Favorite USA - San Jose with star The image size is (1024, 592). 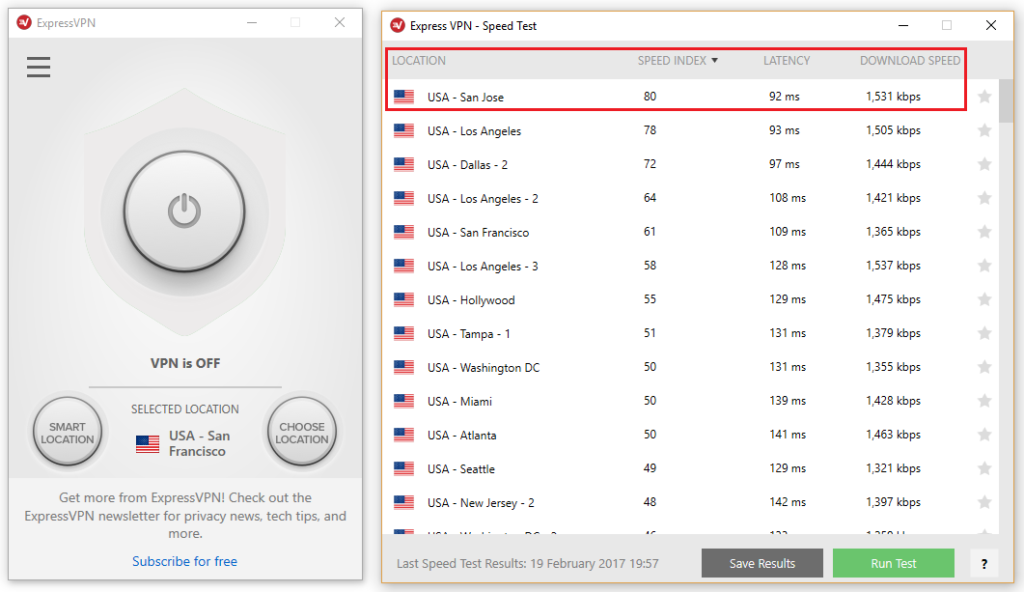984,97
